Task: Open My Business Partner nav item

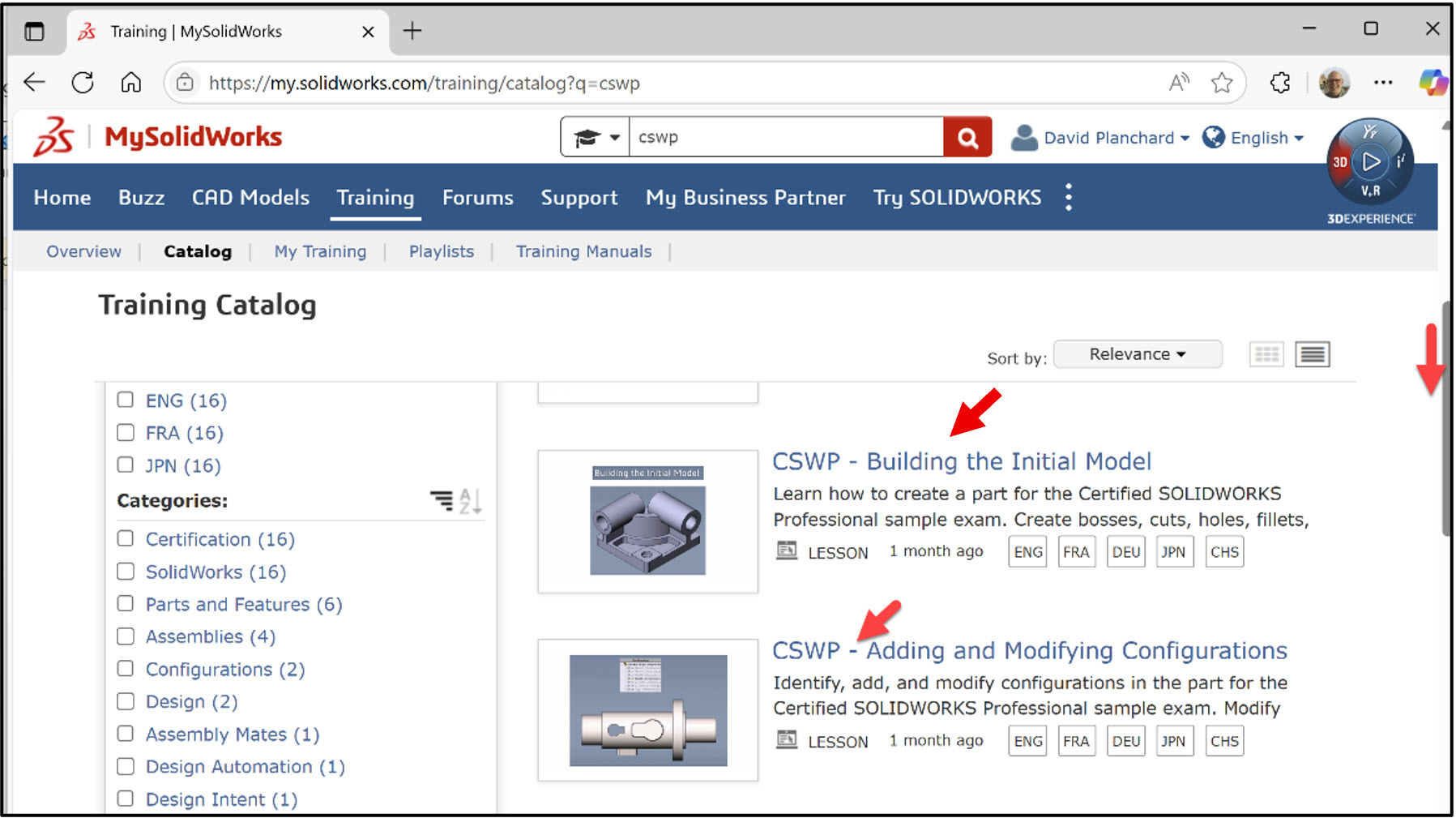Action: pyautogui.click(x=745, y=197)
